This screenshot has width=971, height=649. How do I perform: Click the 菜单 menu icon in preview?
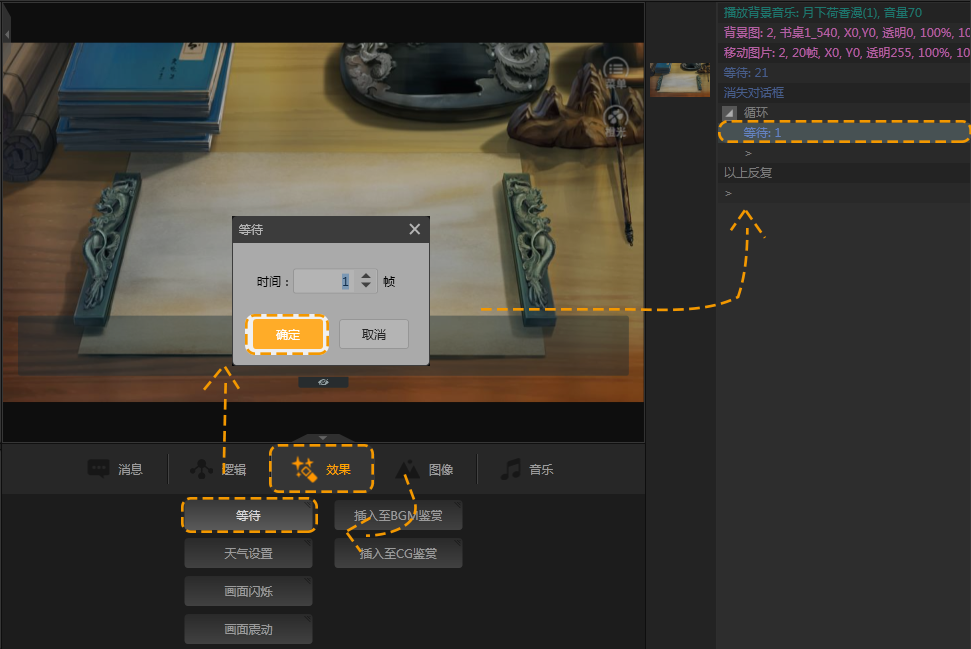(x=615, y=70)
